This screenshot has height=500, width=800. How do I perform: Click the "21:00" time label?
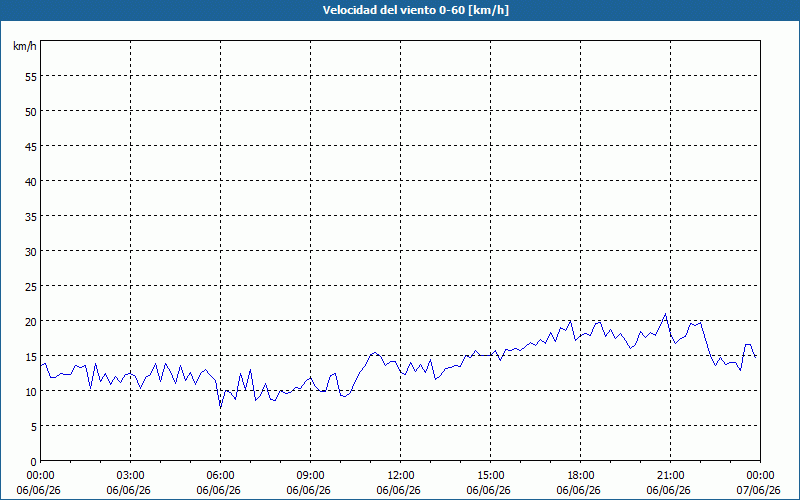pyautogui.click(x=670, y=476)
